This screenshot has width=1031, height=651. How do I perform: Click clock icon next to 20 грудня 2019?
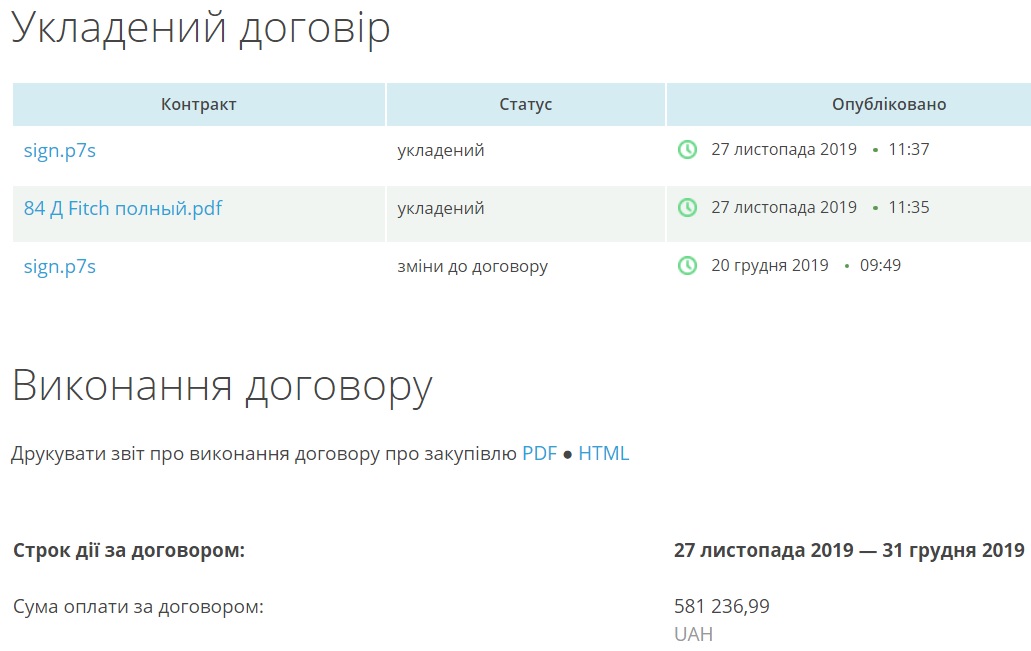pyautogui.click(x=687, y=266)
